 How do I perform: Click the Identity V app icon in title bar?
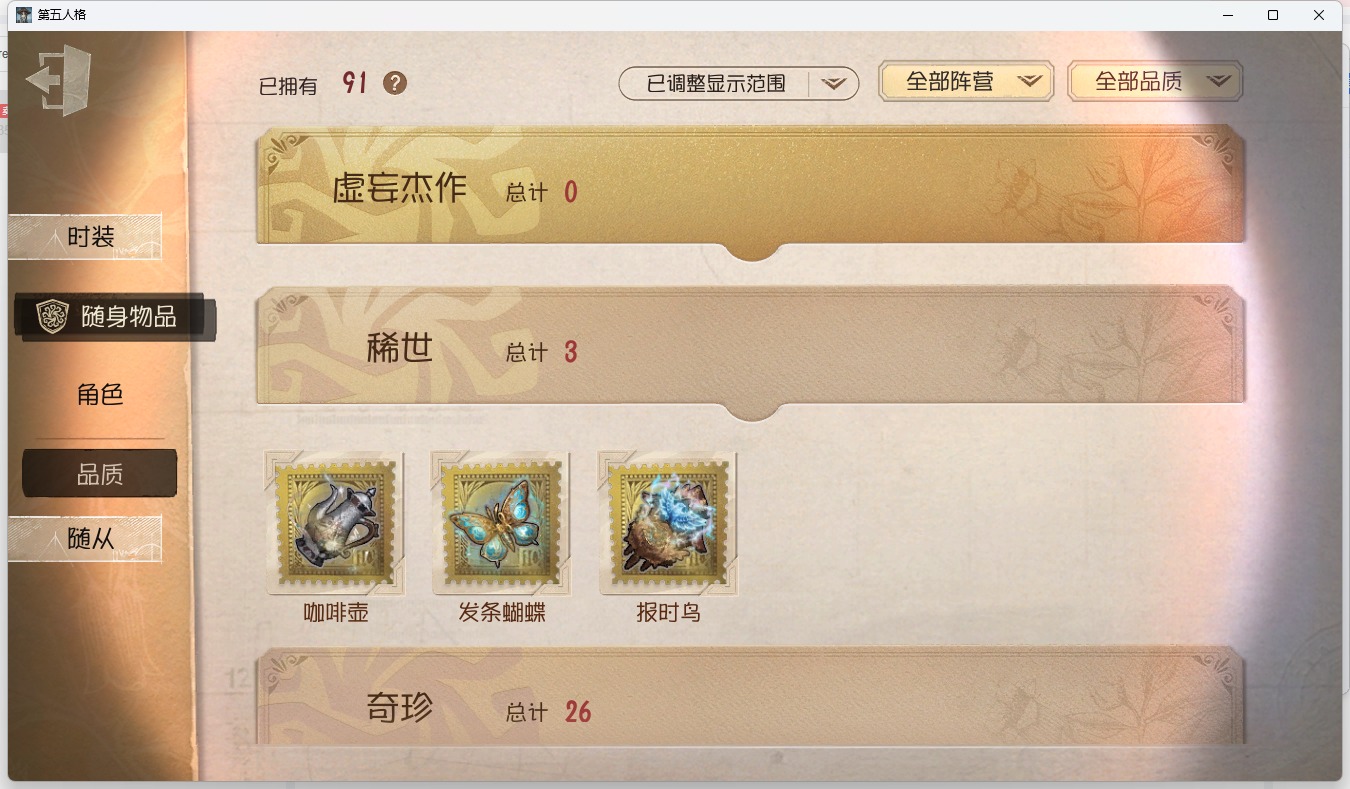pyautogui.click(x=23, y=15)
